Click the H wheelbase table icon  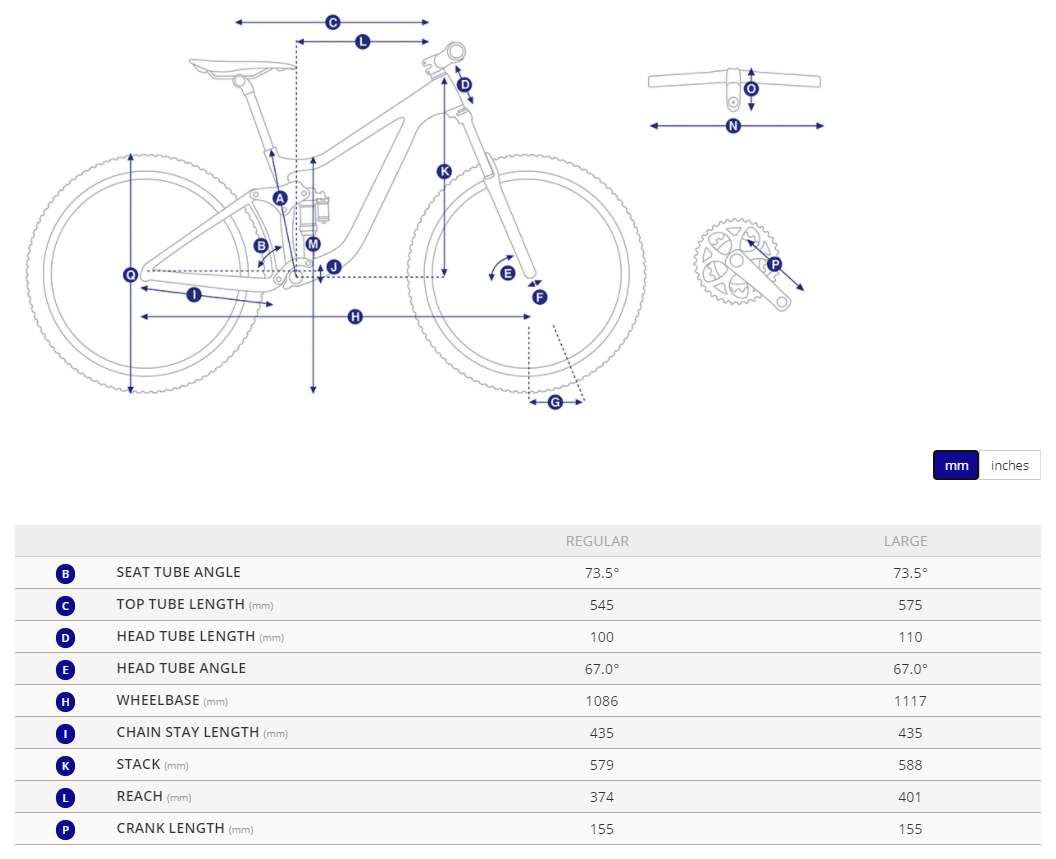pyautogui.click(x=66, y=702)
